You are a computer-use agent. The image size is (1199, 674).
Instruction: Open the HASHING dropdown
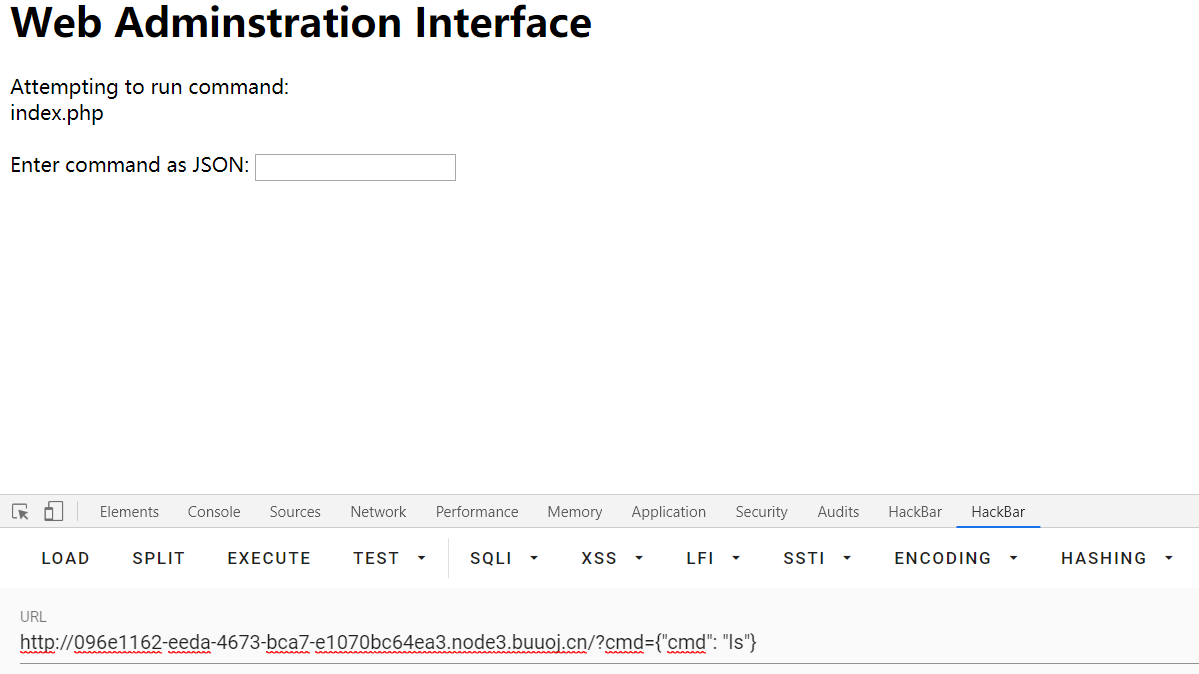tap(1117, 558)
